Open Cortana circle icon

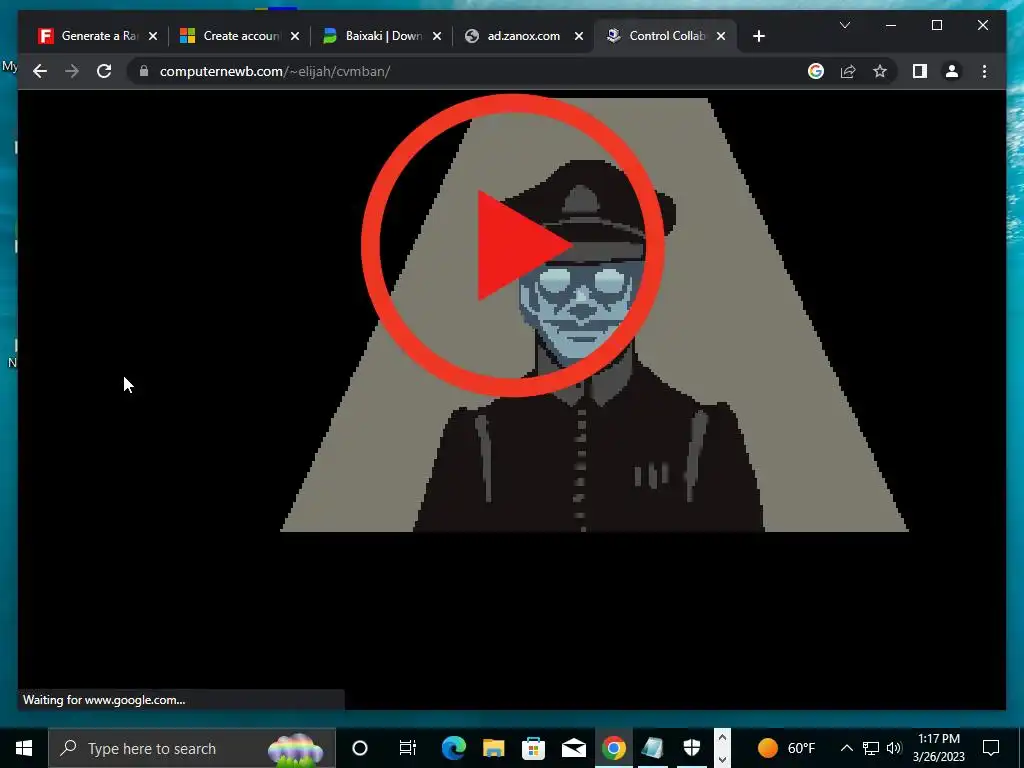coord(360,748)
